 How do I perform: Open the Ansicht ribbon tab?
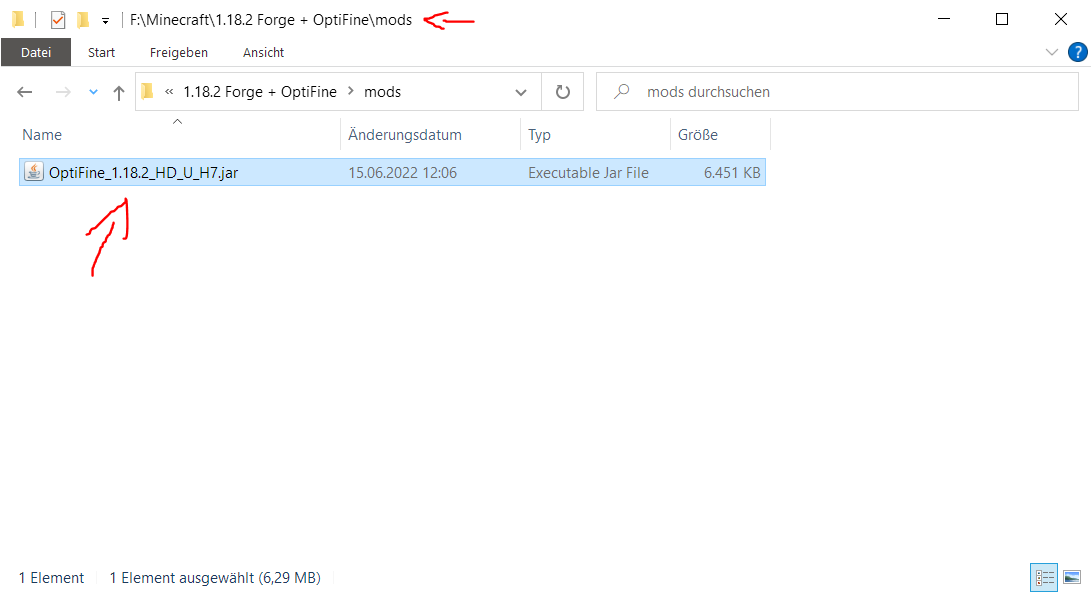tap(263, 52)
